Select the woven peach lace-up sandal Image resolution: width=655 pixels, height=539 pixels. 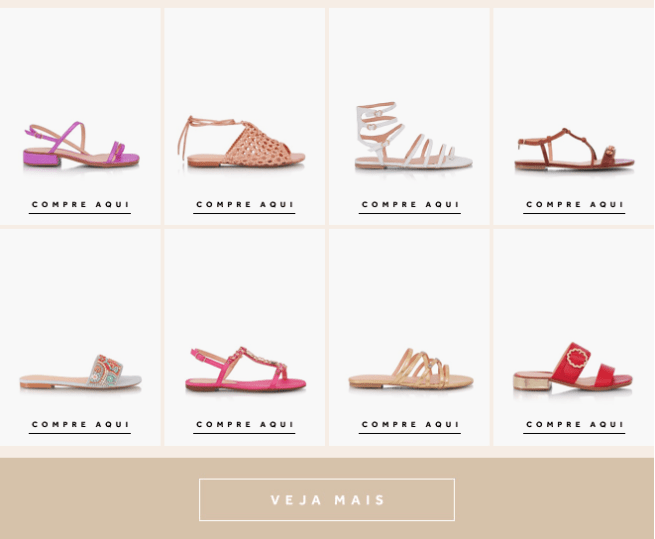click(241, 142)
